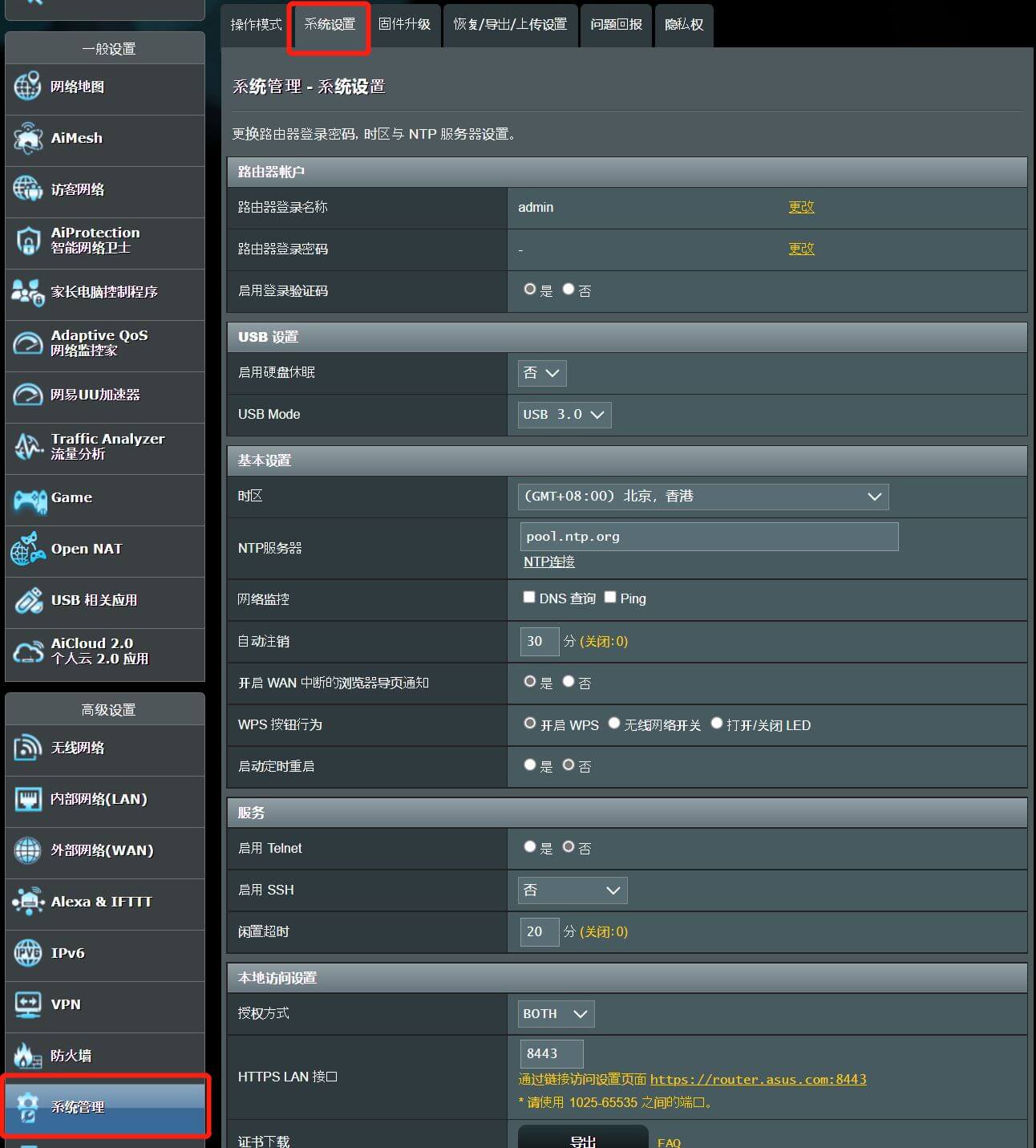This screenshot has width=1036, height=1148.
Task: Expand the USB Mode dropdown
Action: click(564, 415)
